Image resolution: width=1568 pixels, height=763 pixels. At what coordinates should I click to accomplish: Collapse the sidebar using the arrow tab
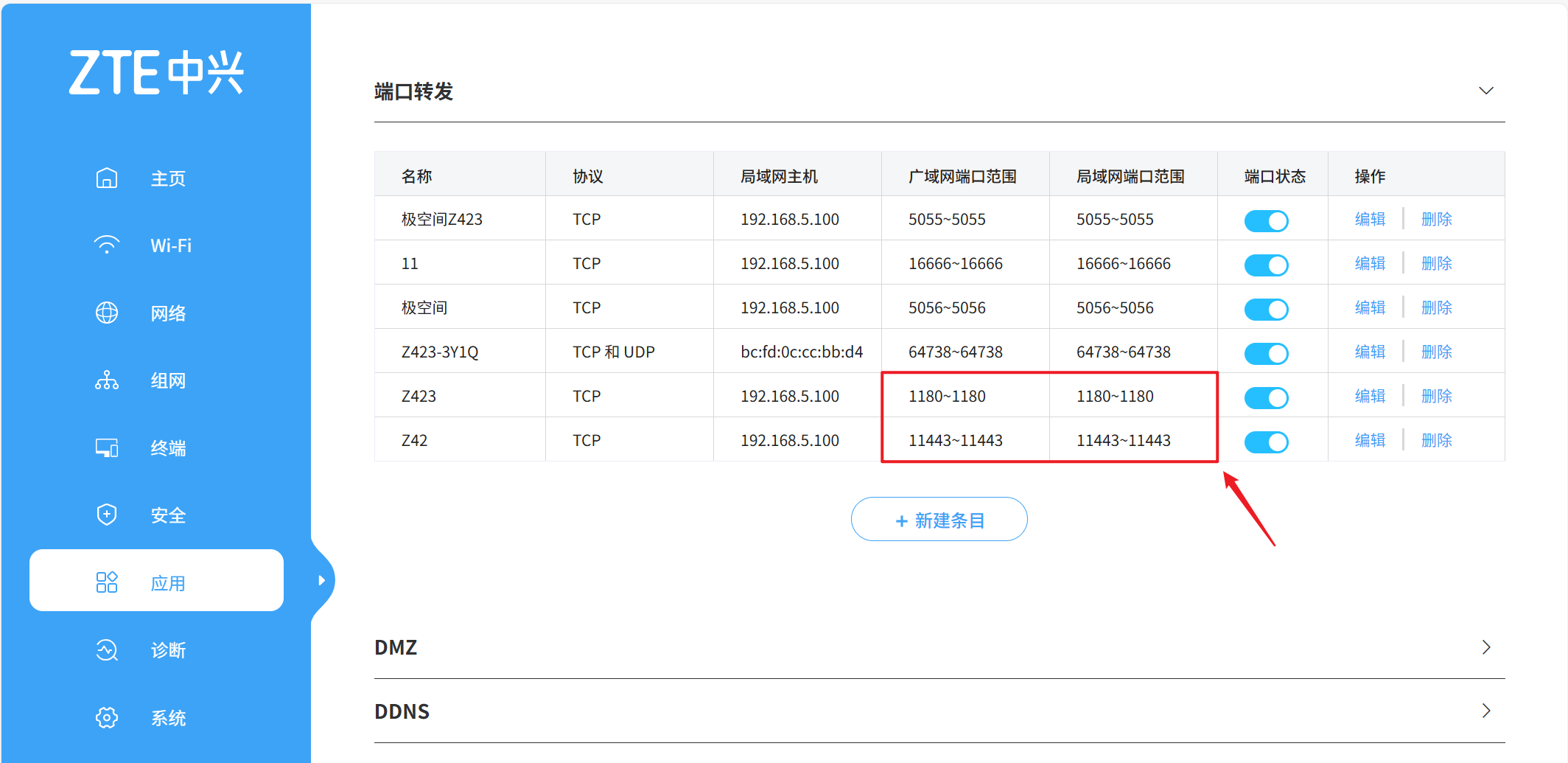(322, 580)
